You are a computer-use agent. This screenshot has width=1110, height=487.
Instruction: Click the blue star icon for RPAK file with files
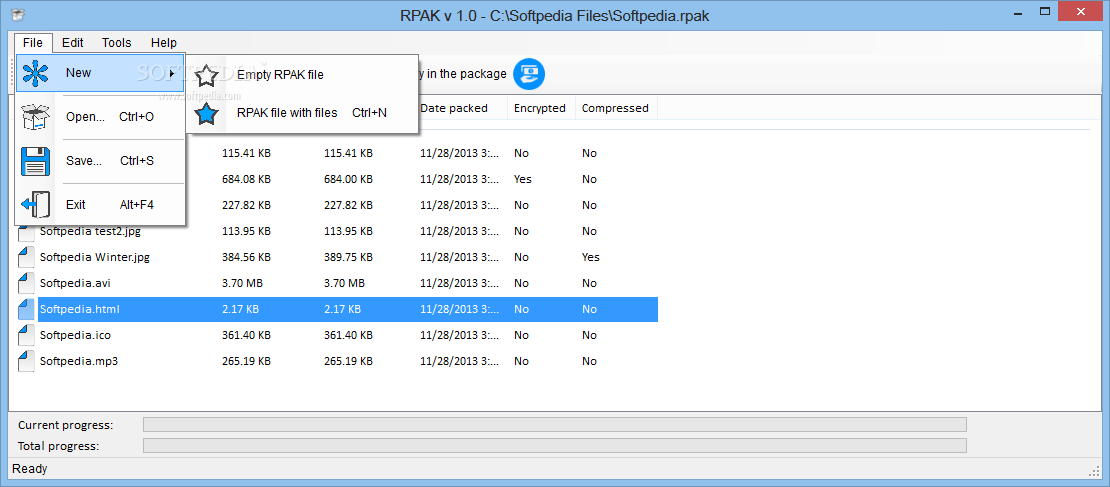(206, 113)
